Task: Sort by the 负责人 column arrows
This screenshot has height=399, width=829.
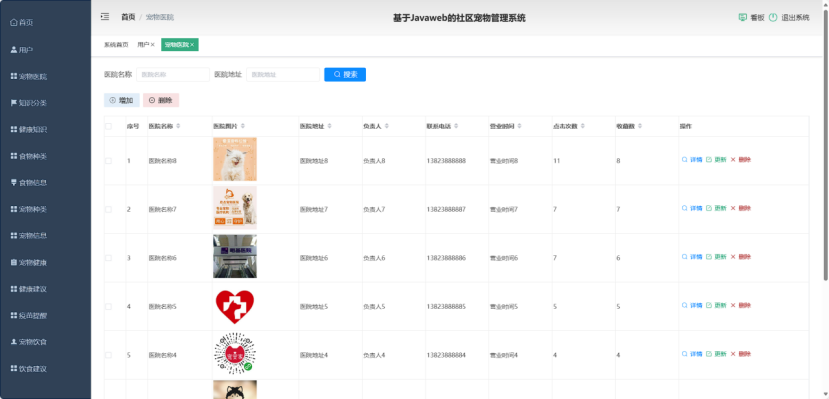Action: click(x=386, y=126)
